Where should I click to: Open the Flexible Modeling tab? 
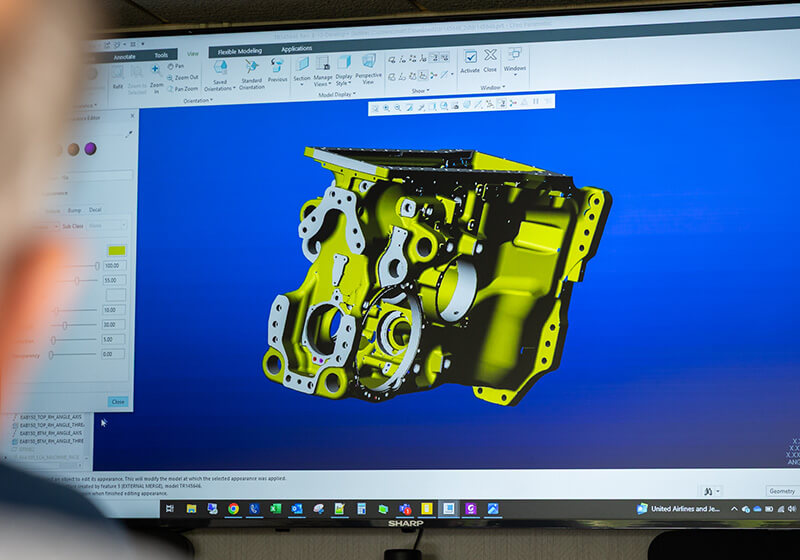tap(239, 52)
